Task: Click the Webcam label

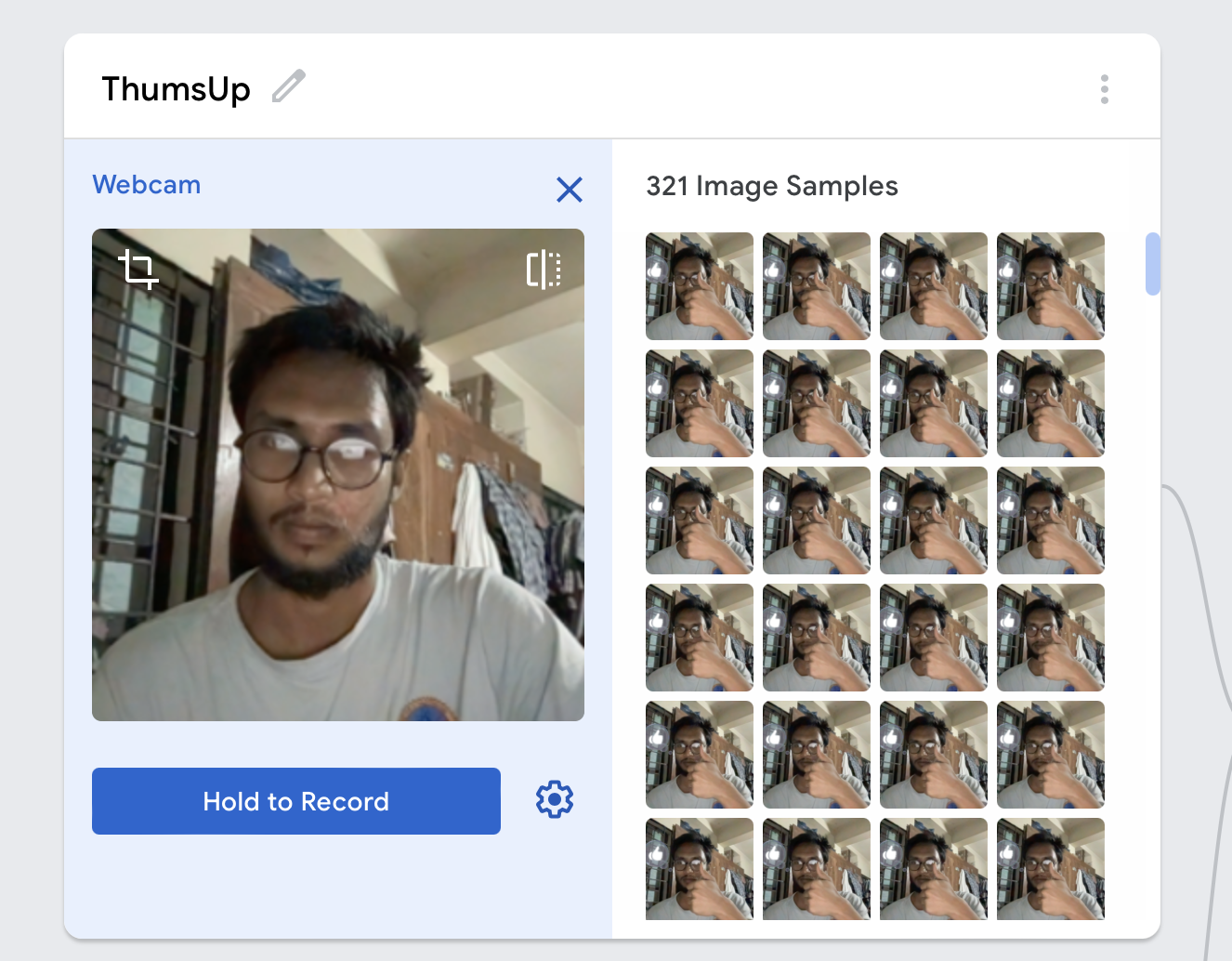Action: tap(147, 185)
